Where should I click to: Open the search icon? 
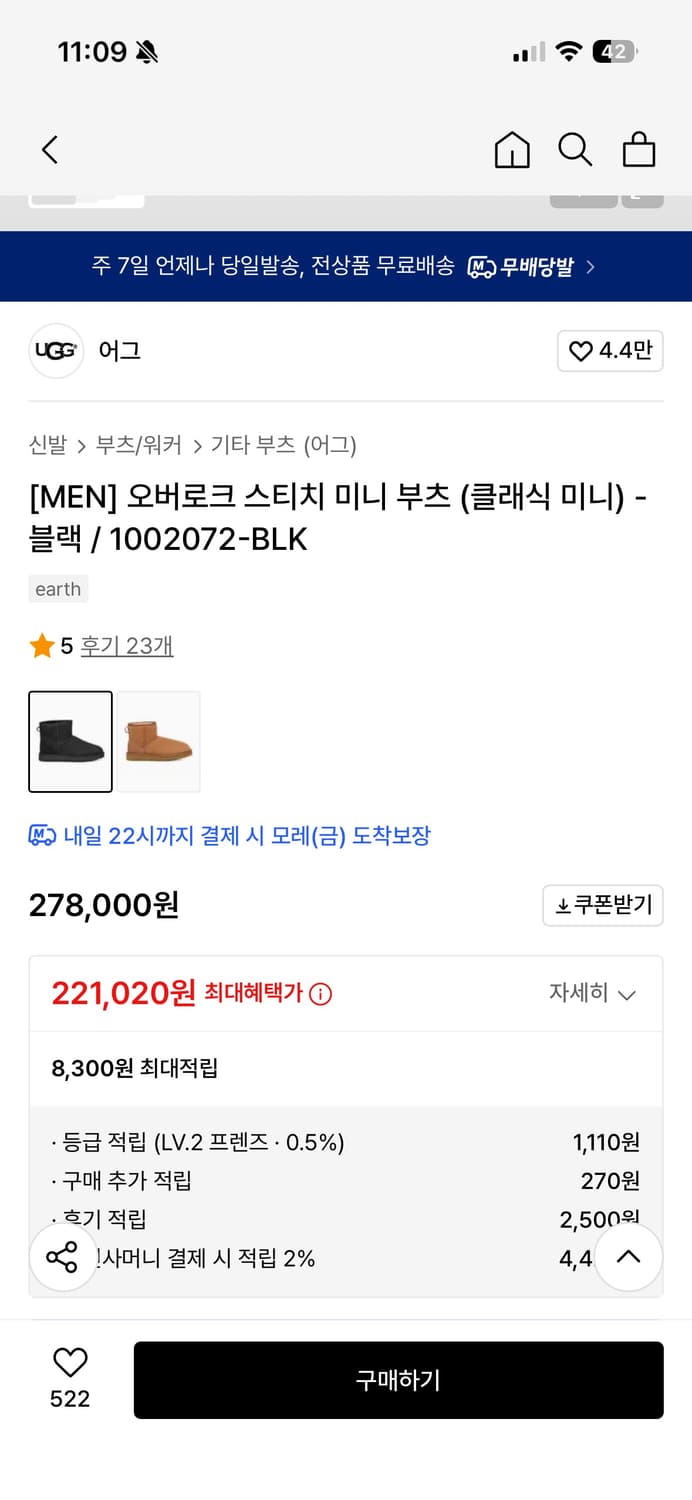pyautogui.click(x=575, y=150)
